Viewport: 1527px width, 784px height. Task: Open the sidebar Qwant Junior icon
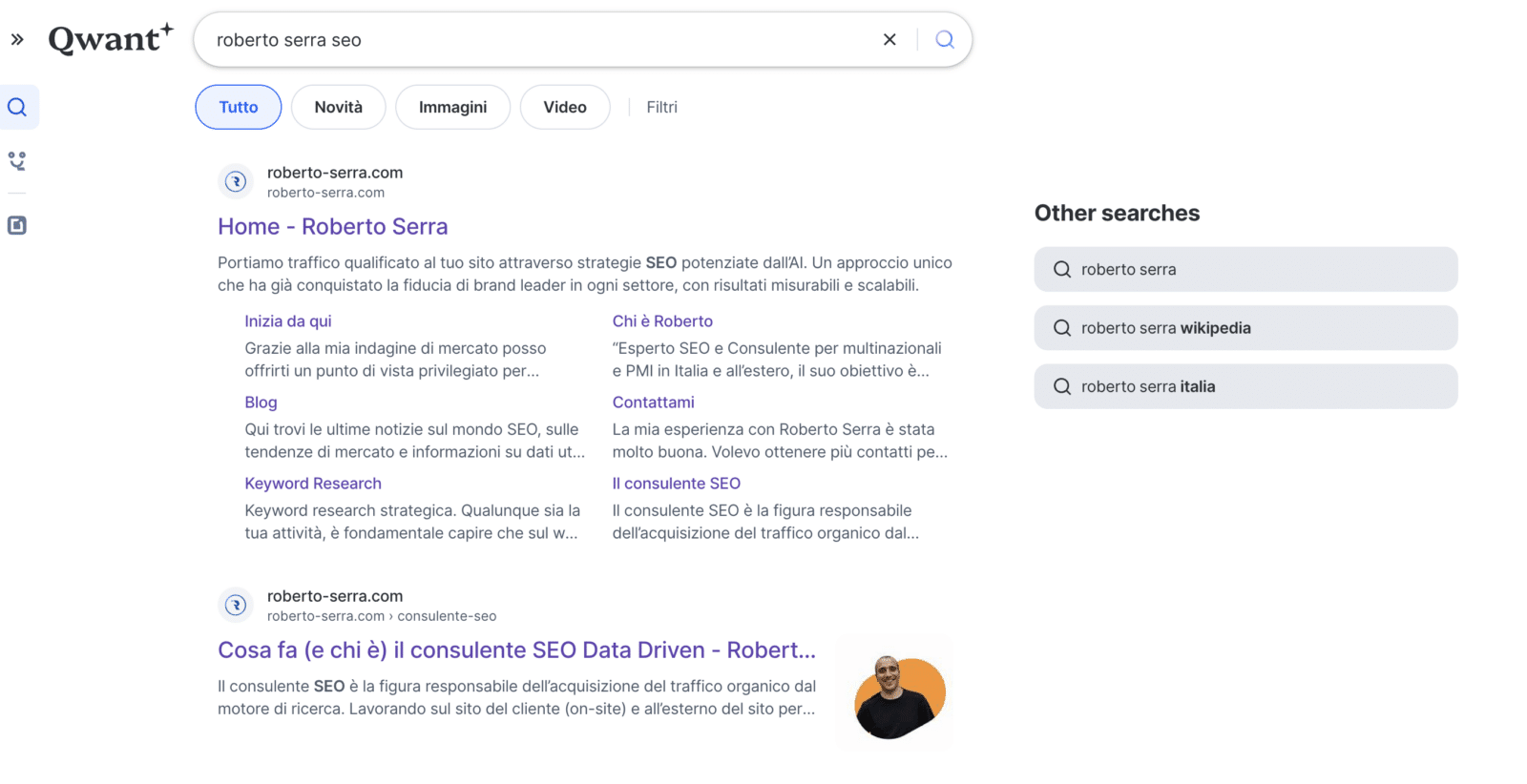tap(17, 161)
